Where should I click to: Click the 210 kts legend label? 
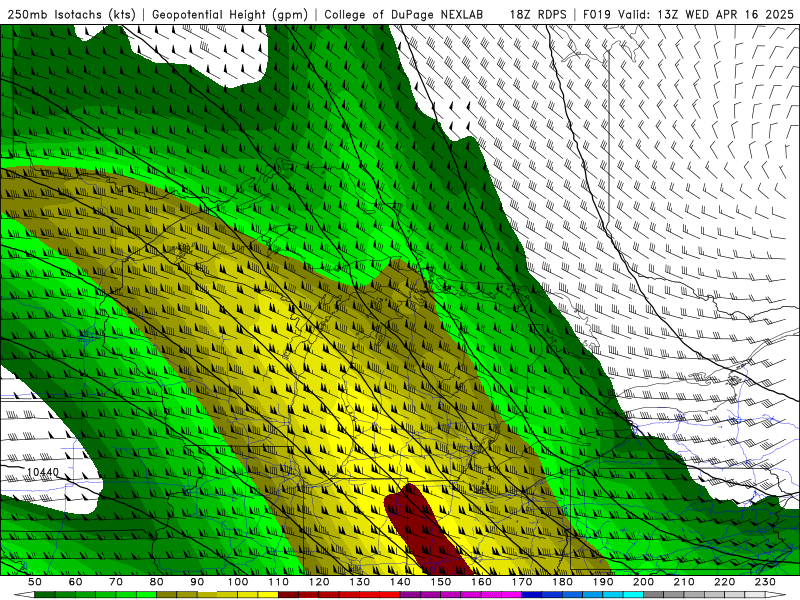click(685, 582)
